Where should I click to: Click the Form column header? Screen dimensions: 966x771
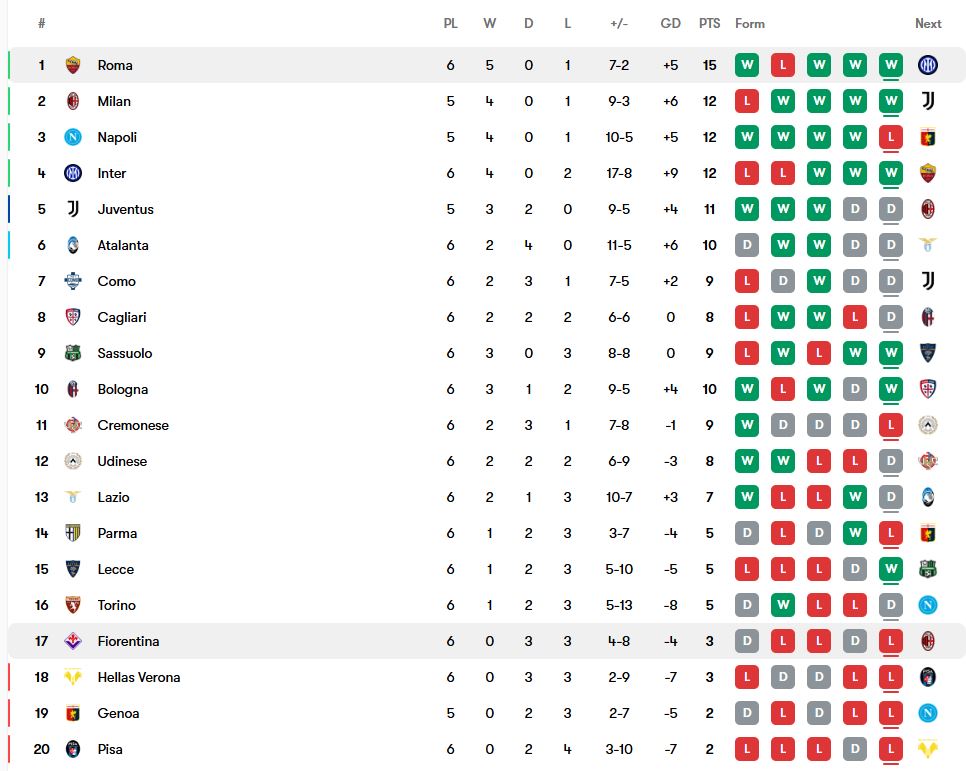pos(750,23)
